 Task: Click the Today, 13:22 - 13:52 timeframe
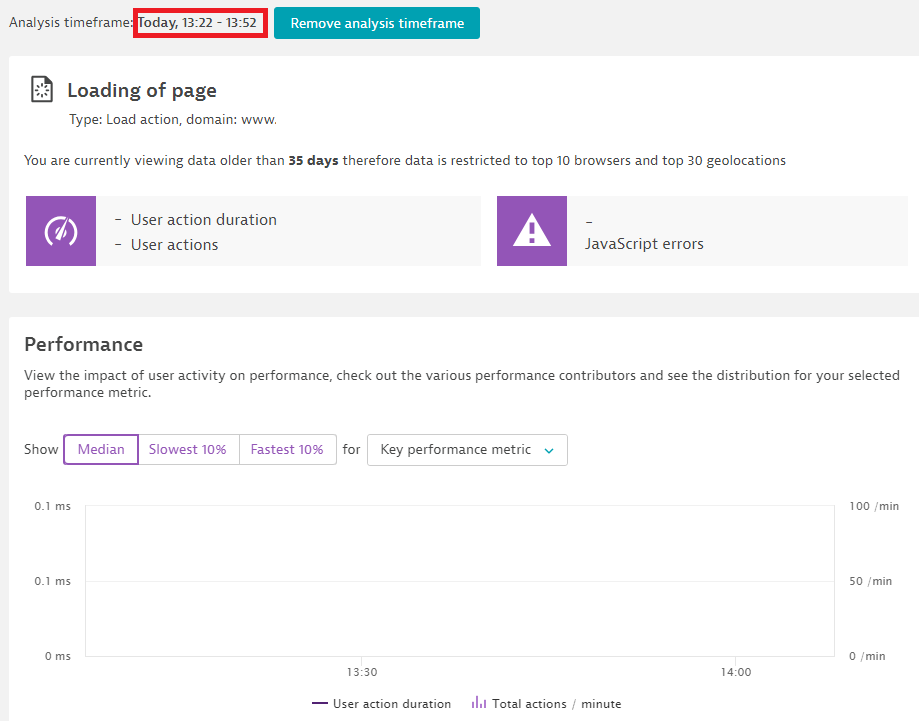[199, 23]
